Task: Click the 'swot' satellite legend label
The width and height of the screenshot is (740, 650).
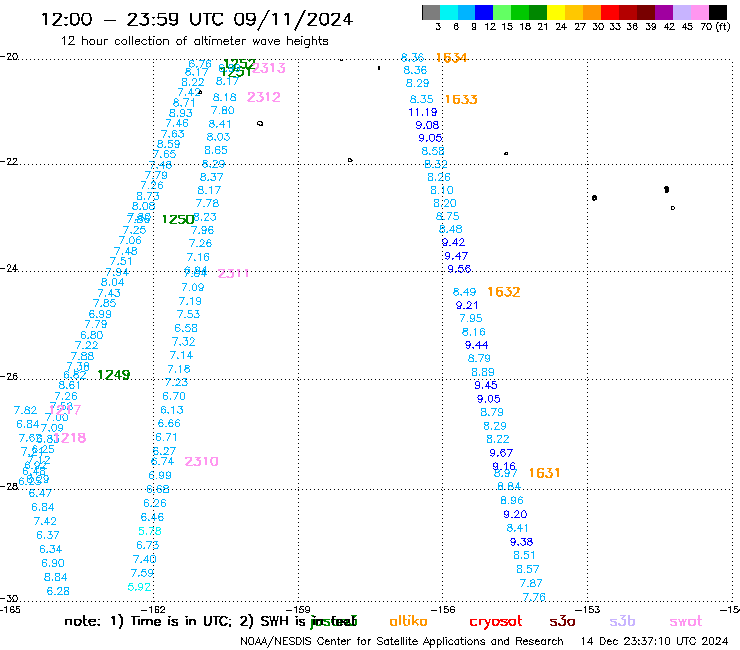Action: (x=685, y=622)
